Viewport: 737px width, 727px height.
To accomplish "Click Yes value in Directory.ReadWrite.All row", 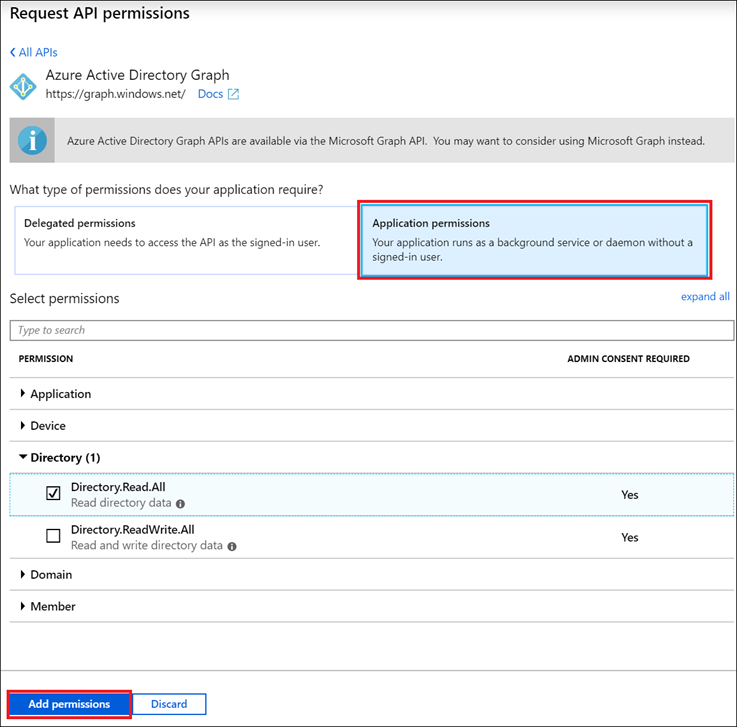I will (x=630, y=538).
